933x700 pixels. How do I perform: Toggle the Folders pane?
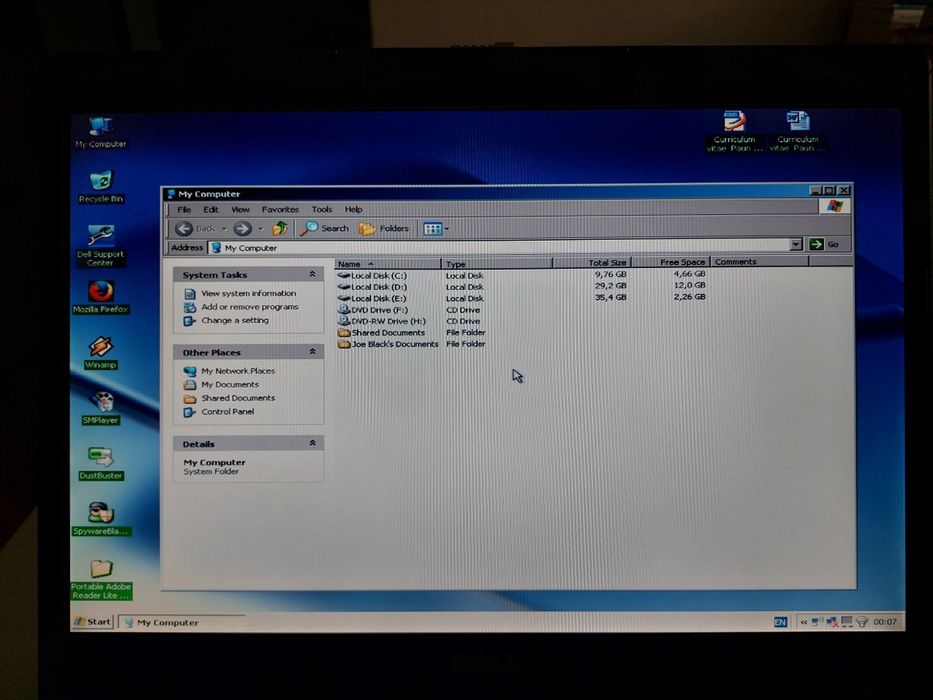(x=384, y=229)
